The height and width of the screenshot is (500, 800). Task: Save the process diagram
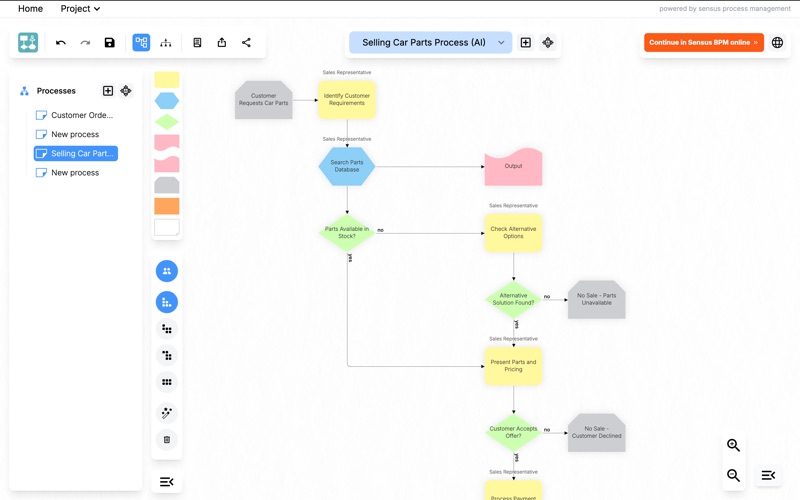(110, 42)
